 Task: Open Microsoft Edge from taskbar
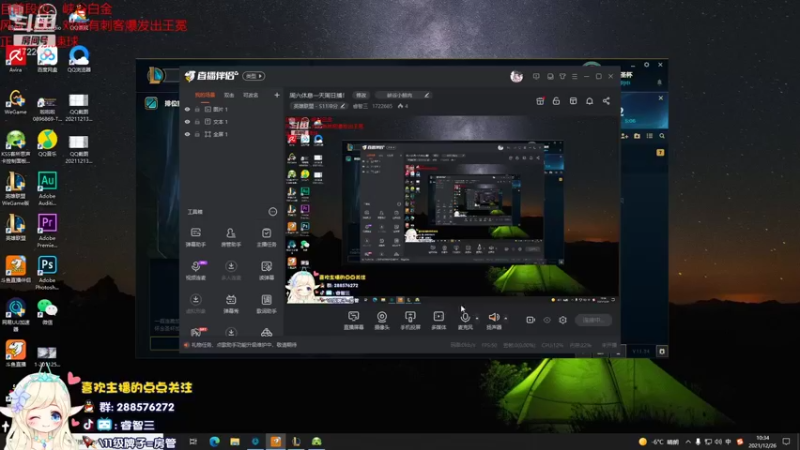(214, 441)
